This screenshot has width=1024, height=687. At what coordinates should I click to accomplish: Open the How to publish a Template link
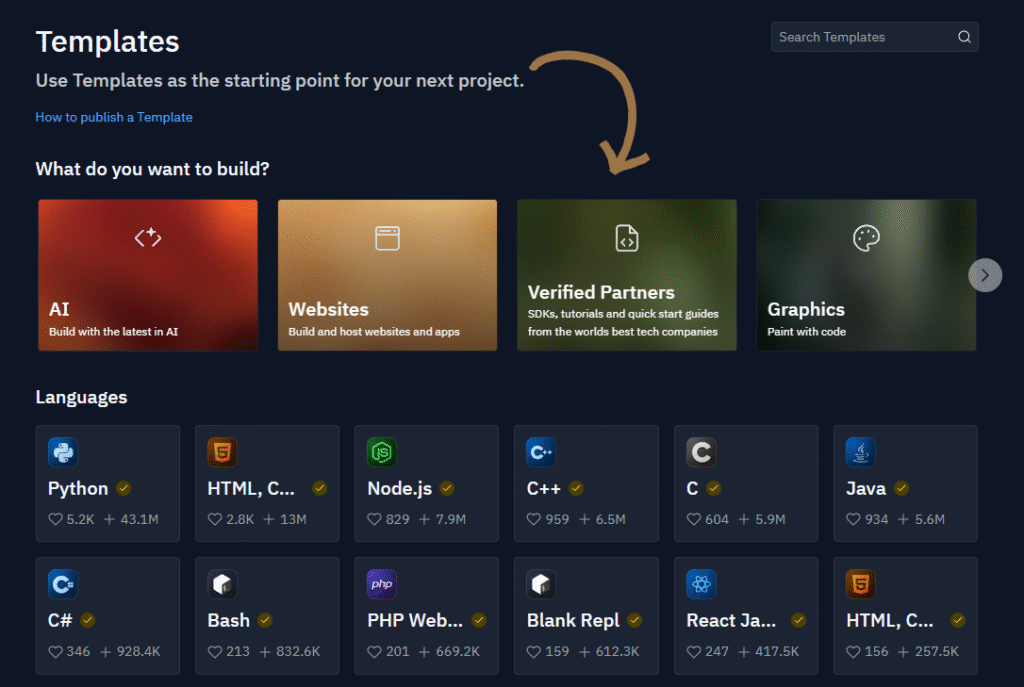point(113,117)
